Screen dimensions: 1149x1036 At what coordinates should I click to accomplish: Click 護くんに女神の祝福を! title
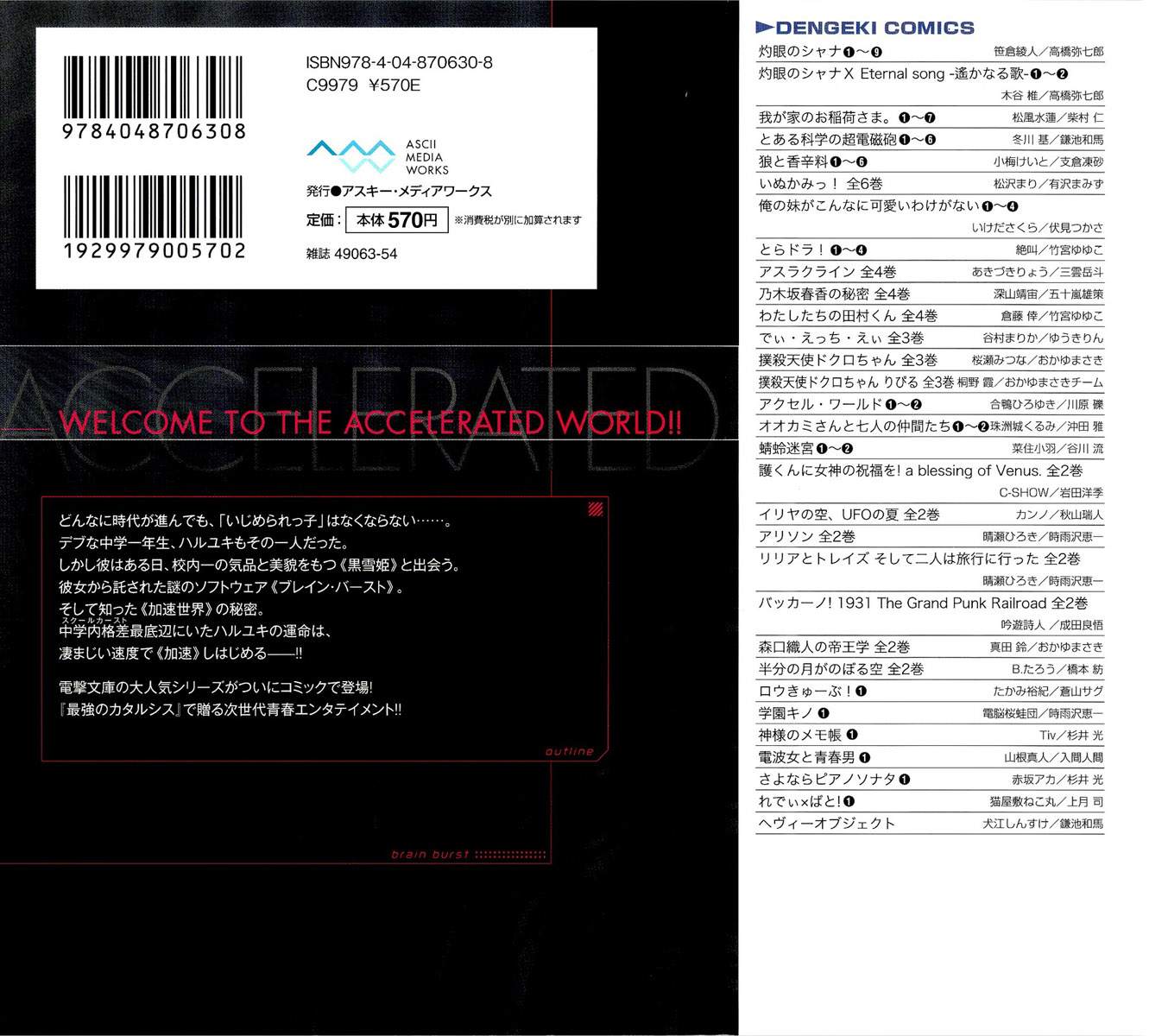click(920, 471)
